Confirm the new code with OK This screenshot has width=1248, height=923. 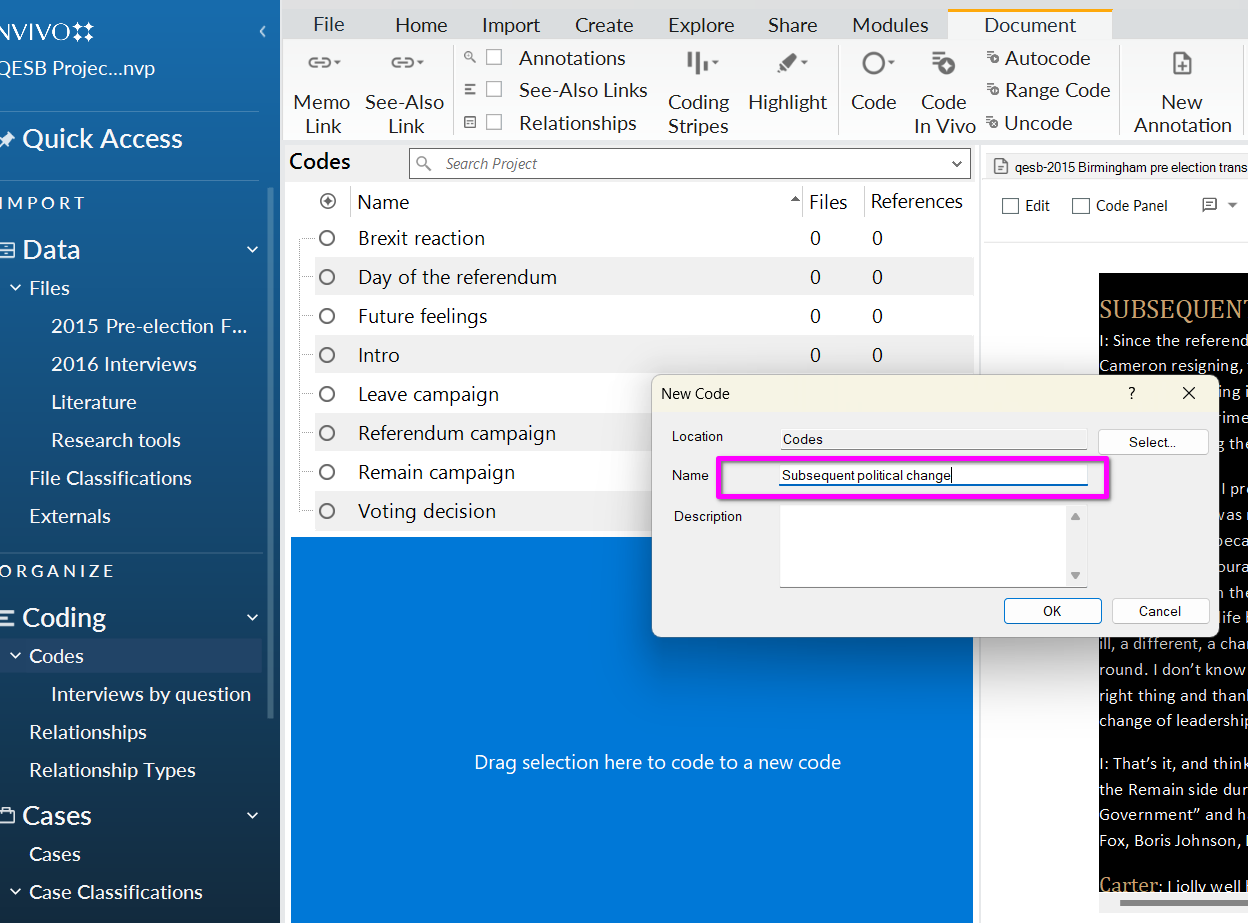[1052, 611]
